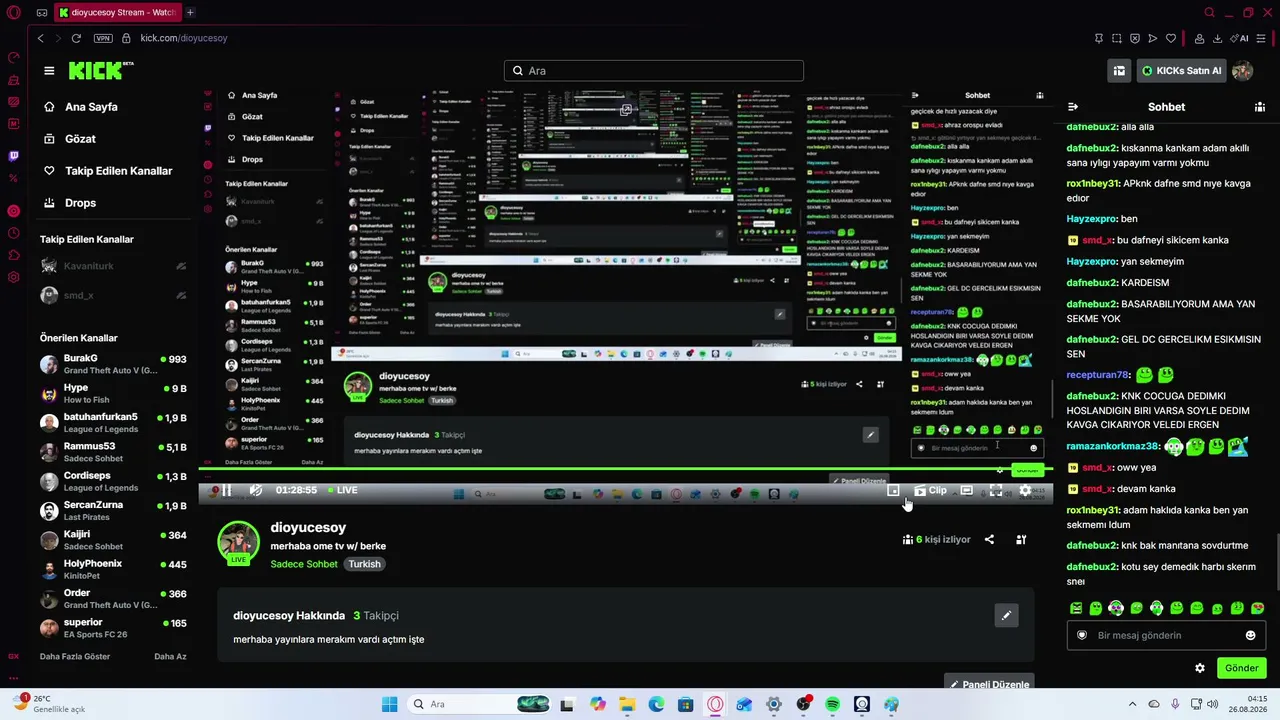Add page to bookmarks heart
This screenshot has height=720, width=1280.
(x=1171, y=38)
